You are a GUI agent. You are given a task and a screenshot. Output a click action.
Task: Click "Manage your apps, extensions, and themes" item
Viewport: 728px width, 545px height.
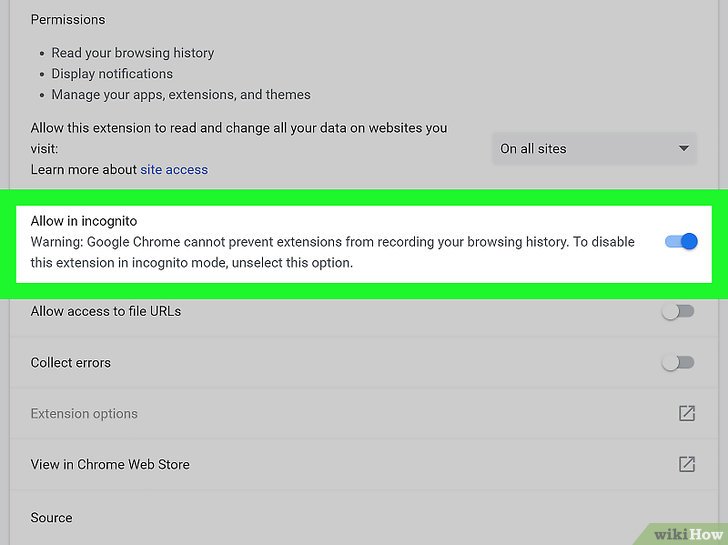click(181, 95)
